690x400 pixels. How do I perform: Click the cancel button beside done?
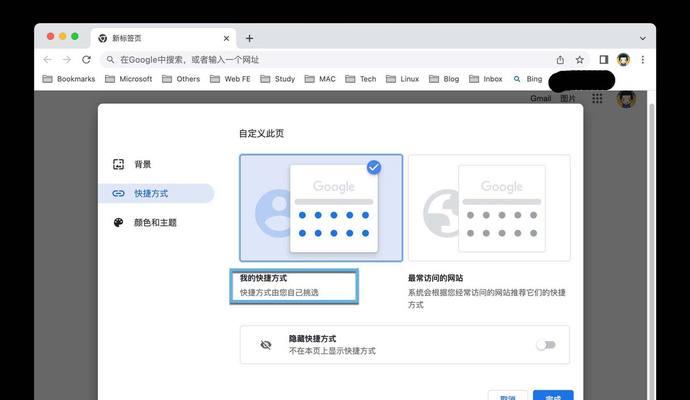(x=508, y=396)
